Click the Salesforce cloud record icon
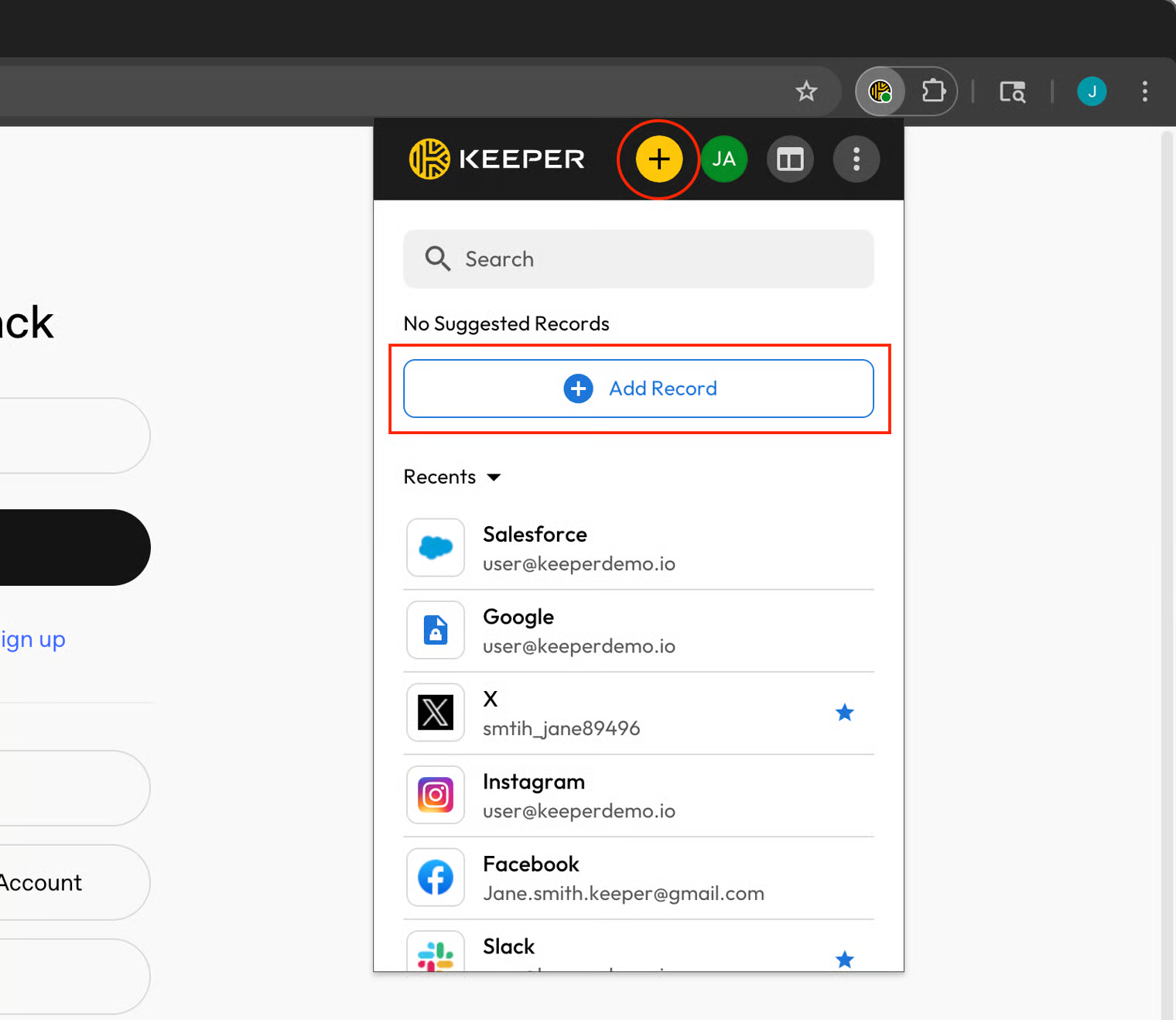This screenshot has height=1020, width=1176. (x=436, y=548)
